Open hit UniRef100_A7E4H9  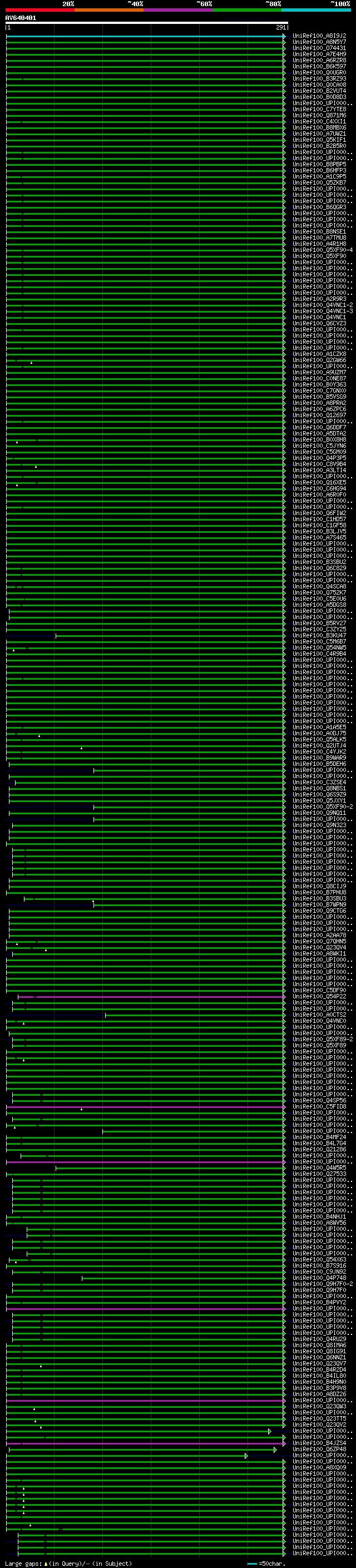[x=319, y=54]
